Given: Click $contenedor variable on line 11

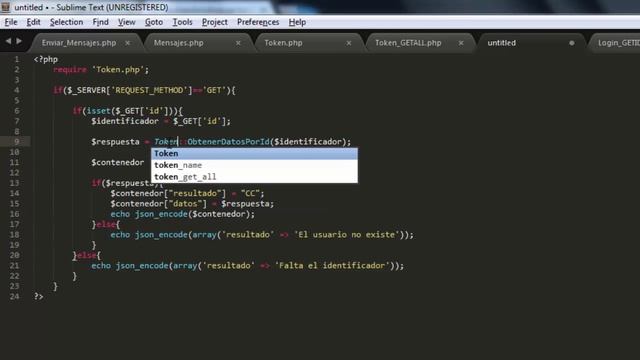Looking at the screenshot, I should point(118,162).
